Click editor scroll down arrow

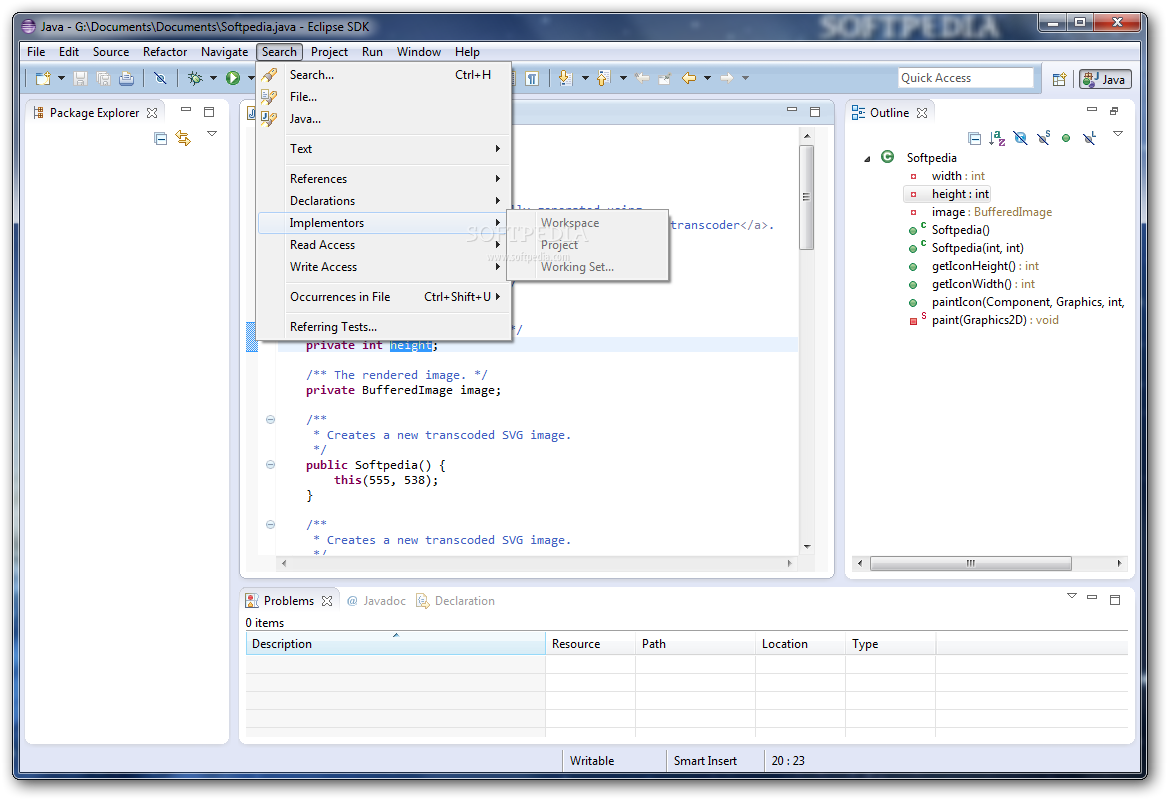click(807, 547)
